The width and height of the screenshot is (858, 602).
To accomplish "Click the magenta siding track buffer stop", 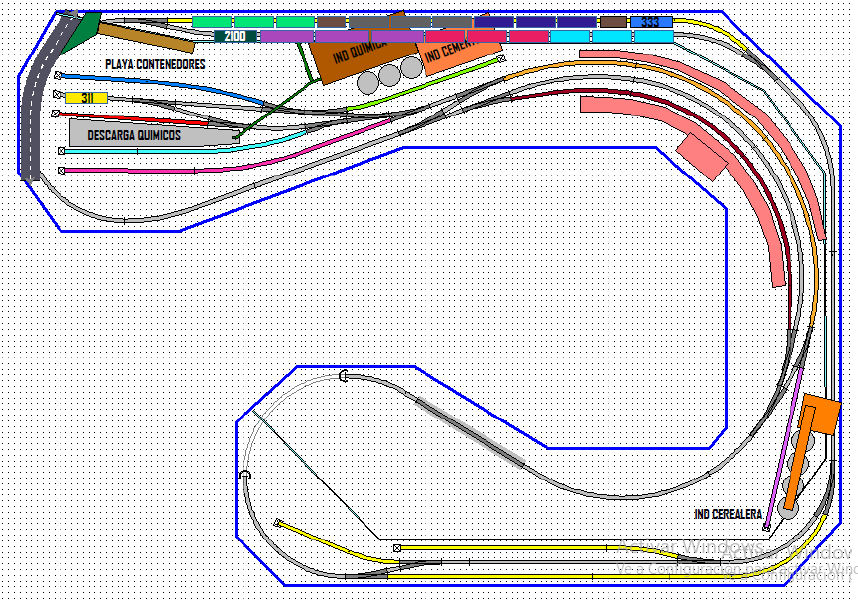I will click(61, 171).
